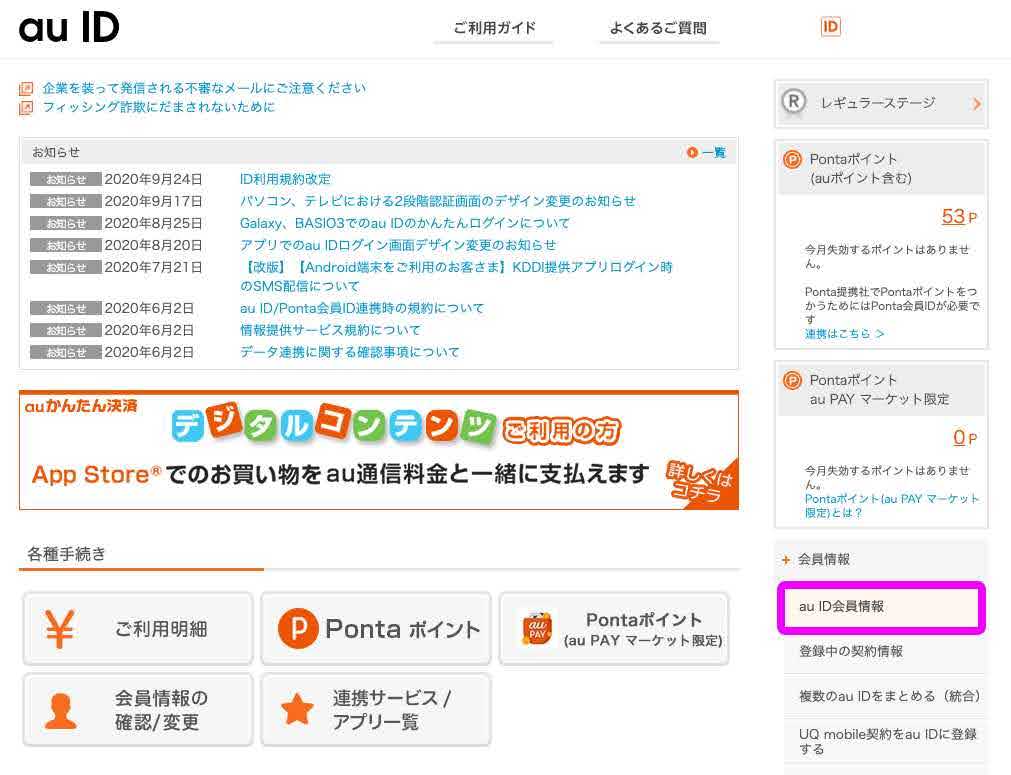The width and height of the screenshot is (1011, 775).
Task: Open the Ponta ポイント button
Action: coord(376,629)
